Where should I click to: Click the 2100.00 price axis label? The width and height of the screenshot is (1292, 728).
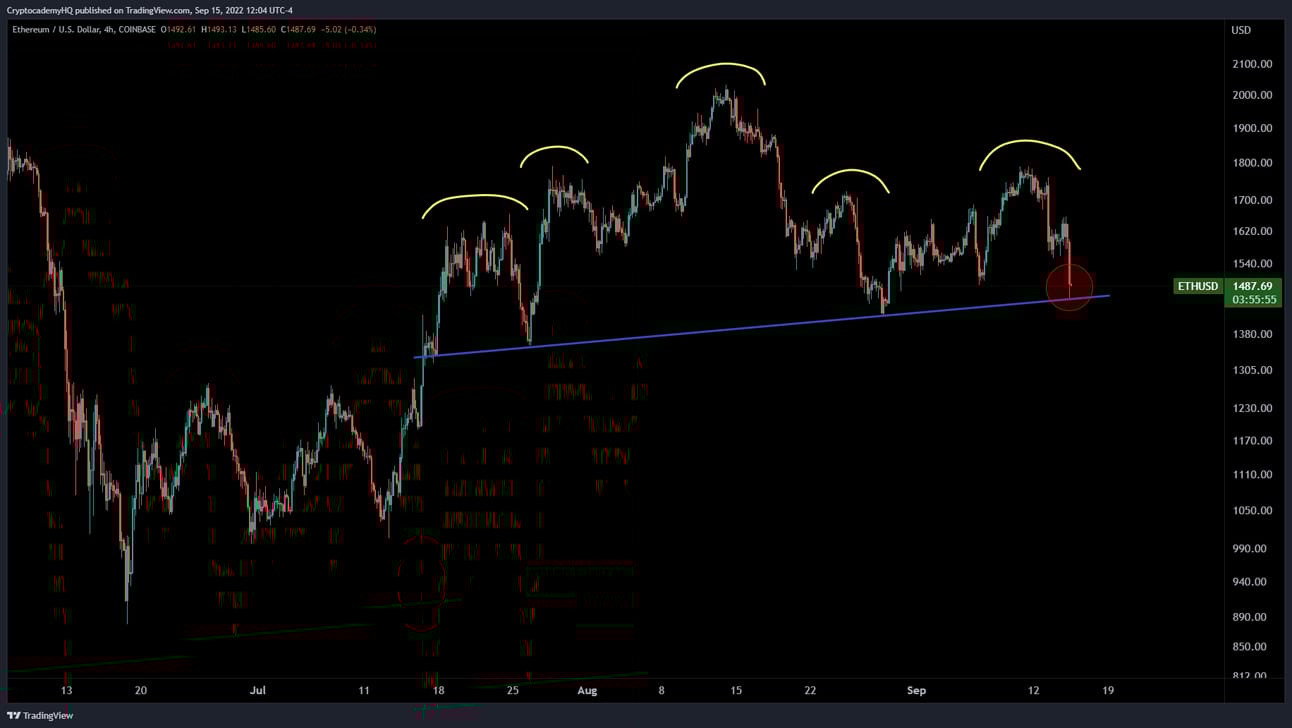pos(1252,64)
